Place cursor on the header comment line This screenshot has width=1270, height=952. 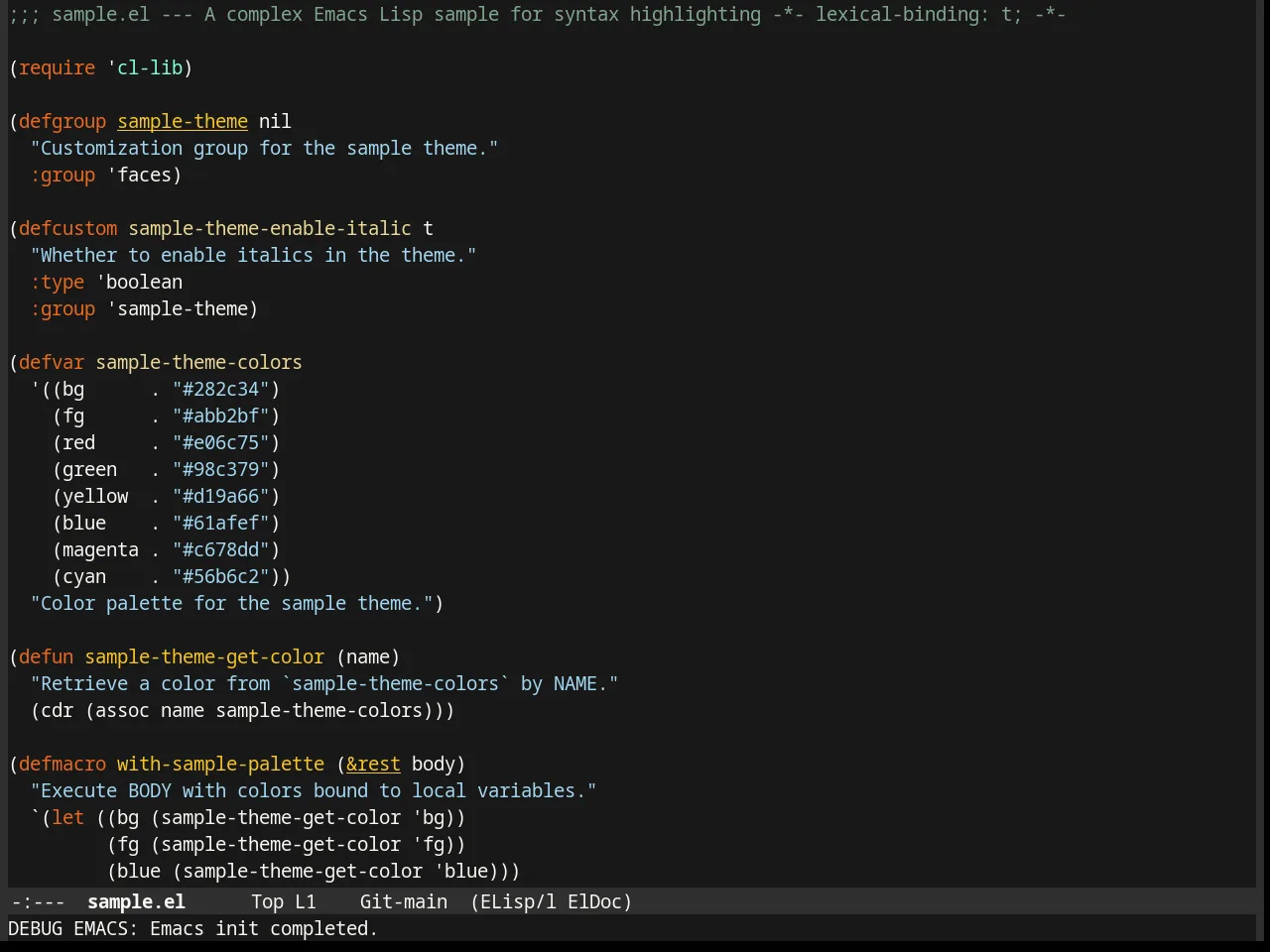[537, 14]
